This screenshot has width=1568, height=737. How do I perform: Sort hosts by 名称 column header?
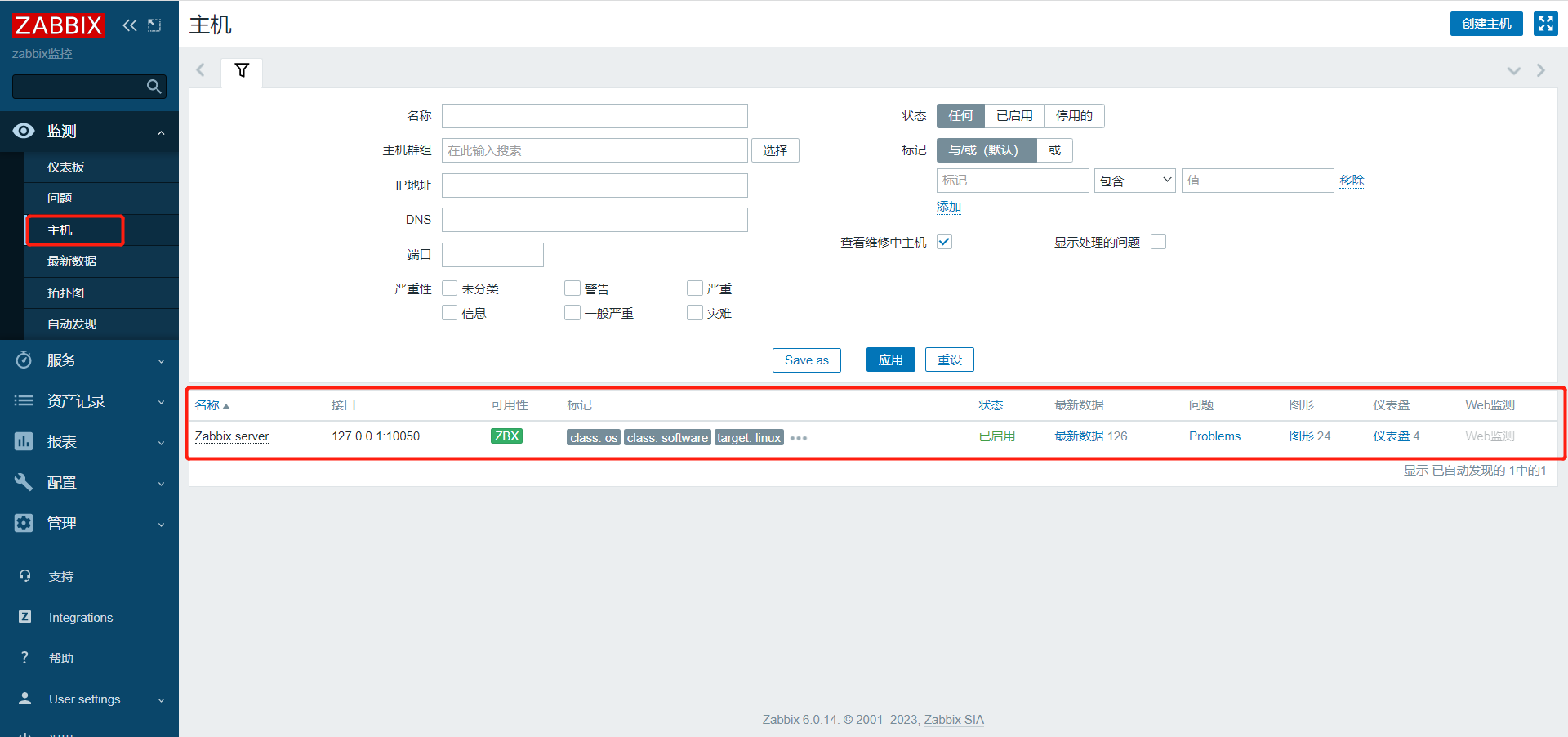click(x=212, y=405)
